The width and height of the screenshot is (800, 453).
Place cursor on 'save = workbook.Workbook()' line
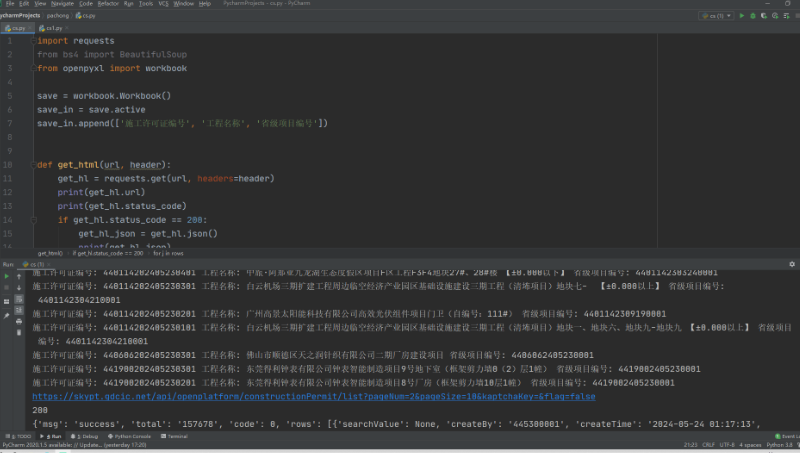point(104,96)
